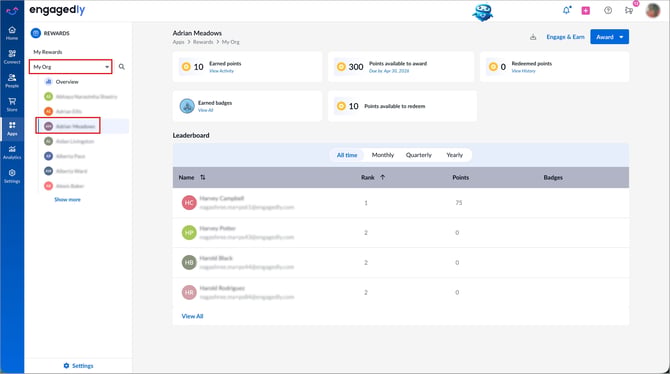Click the Badges column header
The height and width of the screenshot is (374, 670).
553,177
